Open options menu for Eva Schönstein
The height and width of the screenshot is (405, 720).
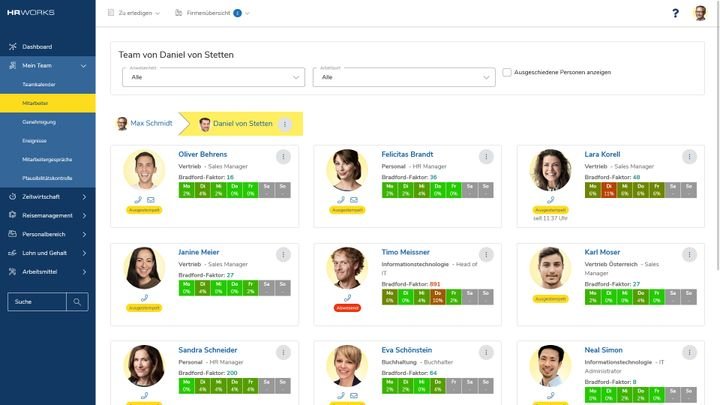[x=486, y=352]
